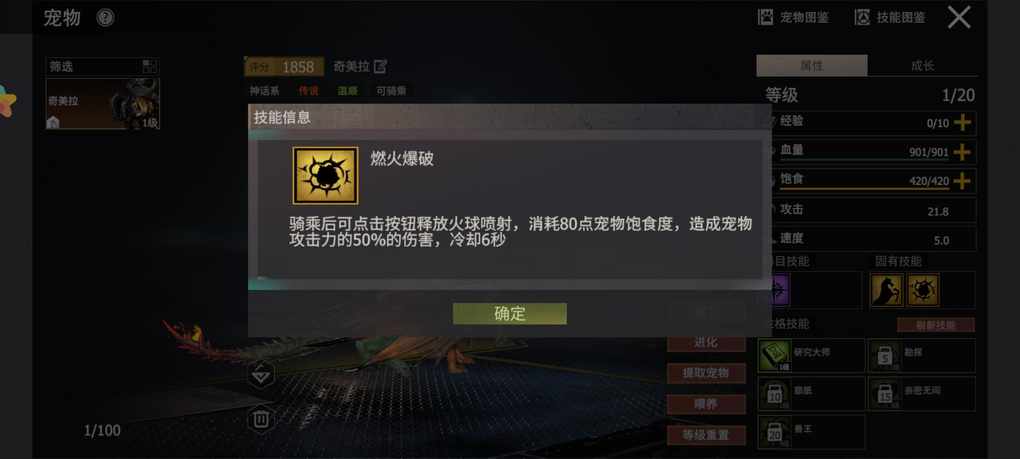Screen dimensions: 1020x459
Task: Select the fire blast innate skill icon
Action: 923,290
